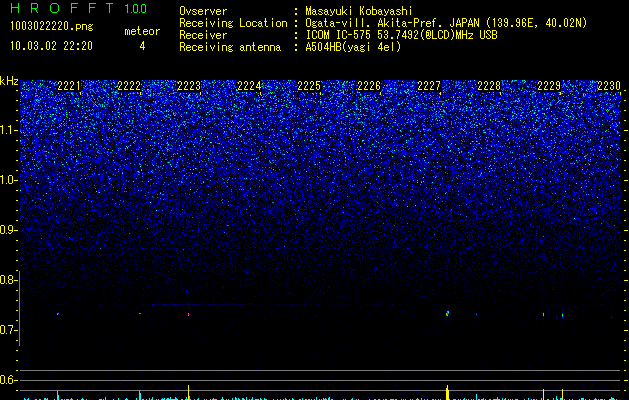The image size is (629, 400).
Task: Click the bright meteor echo just after 2227
Action: pyautogui.click(x=447, y=314)
